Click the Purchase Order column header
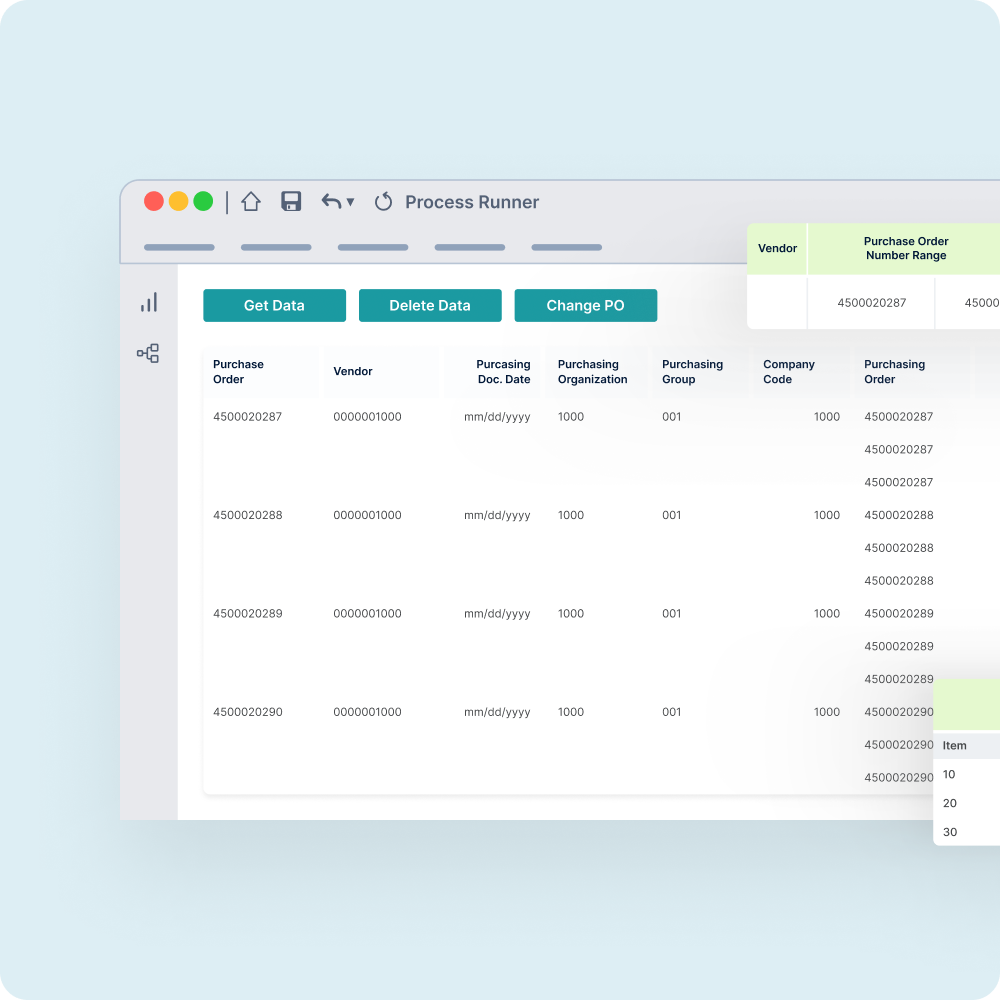Viewport: 1000px width, 1000px height. coord(240,371)
